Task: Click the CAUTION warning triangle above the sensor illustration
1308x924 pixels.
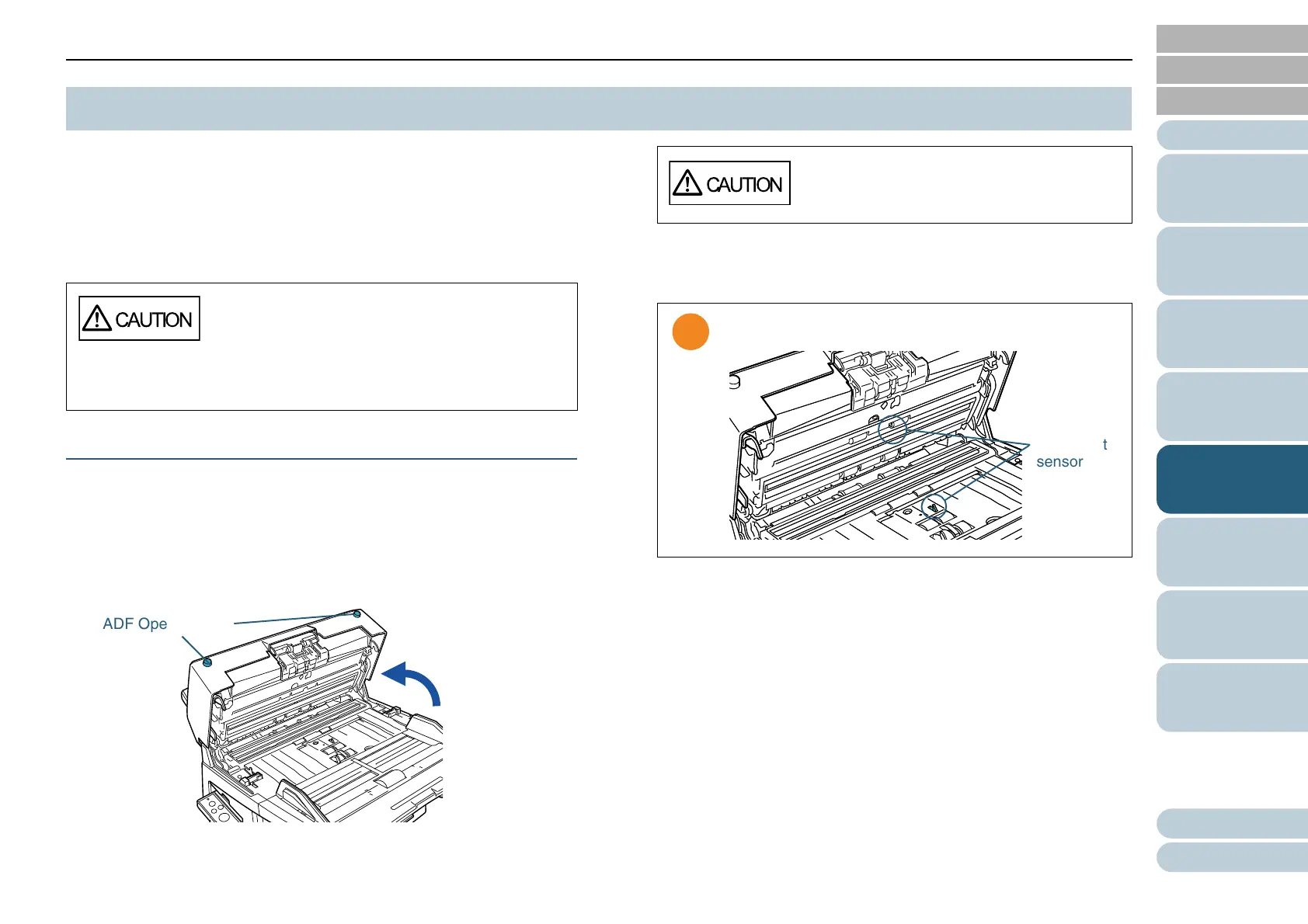Action: (687, 183)
